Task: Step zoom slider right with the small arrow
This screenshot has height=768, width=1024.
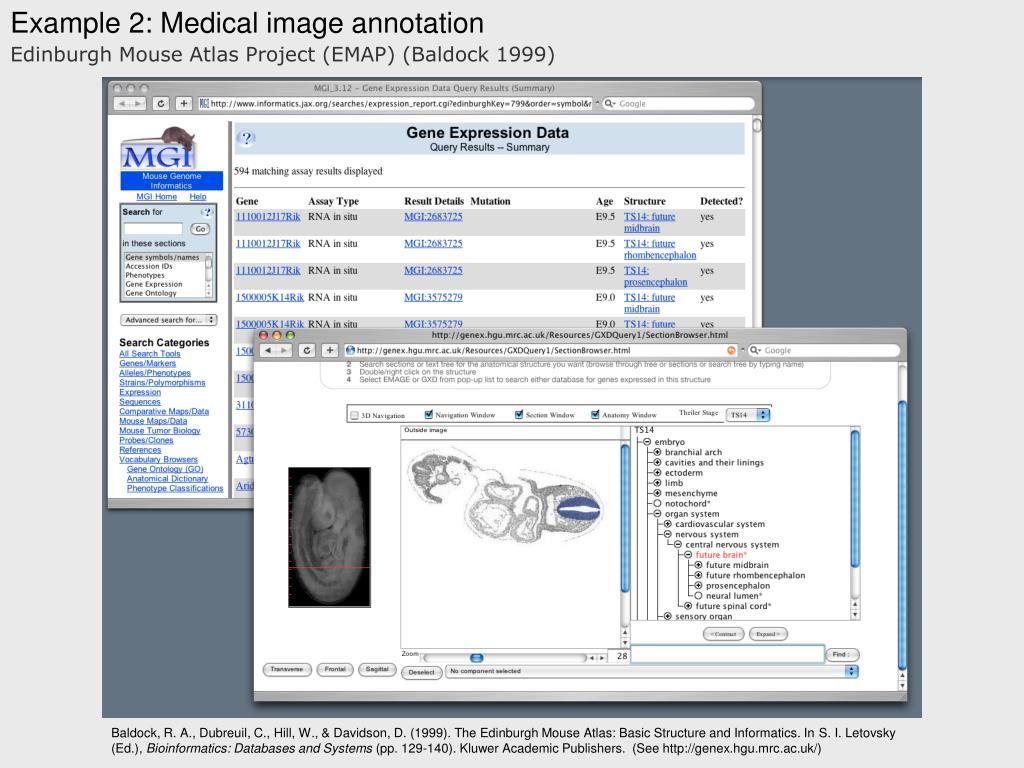Action: tap(600, 658)
